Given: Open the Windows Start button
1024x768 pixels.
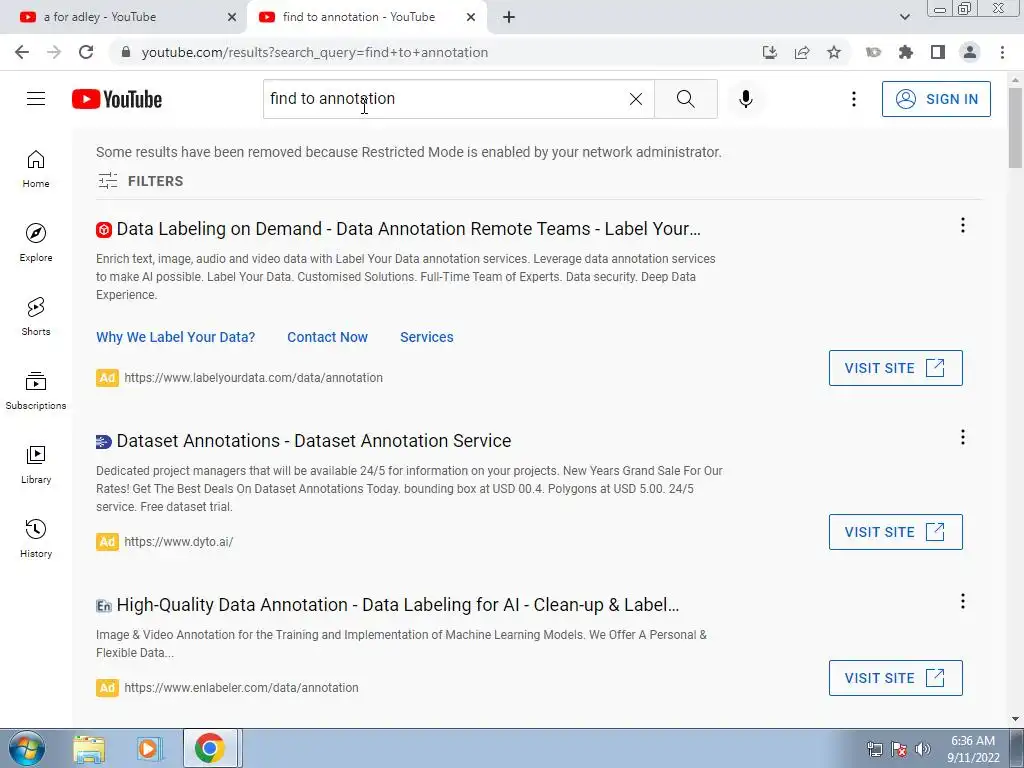Looking at the screenshot, I should pyautogui.click(x=26, y=748).
